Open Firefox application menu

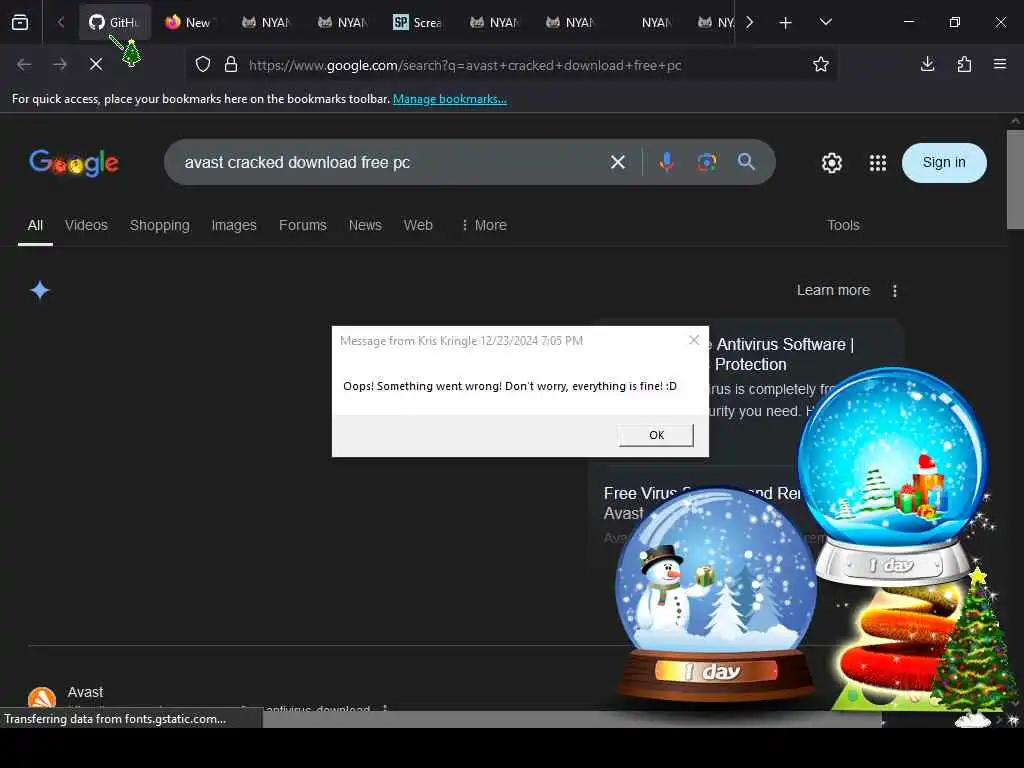(1000, 64)
